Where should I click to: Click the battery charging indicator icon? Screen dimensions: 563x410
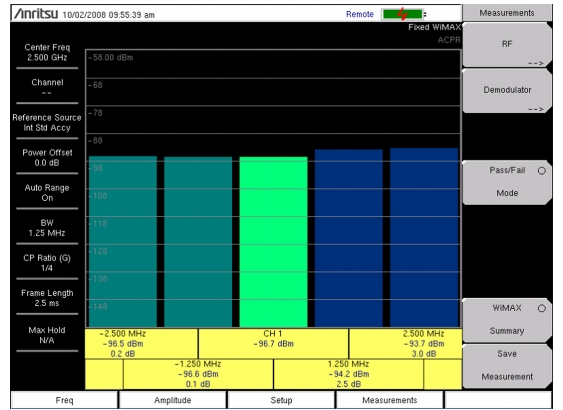(403, 14)
